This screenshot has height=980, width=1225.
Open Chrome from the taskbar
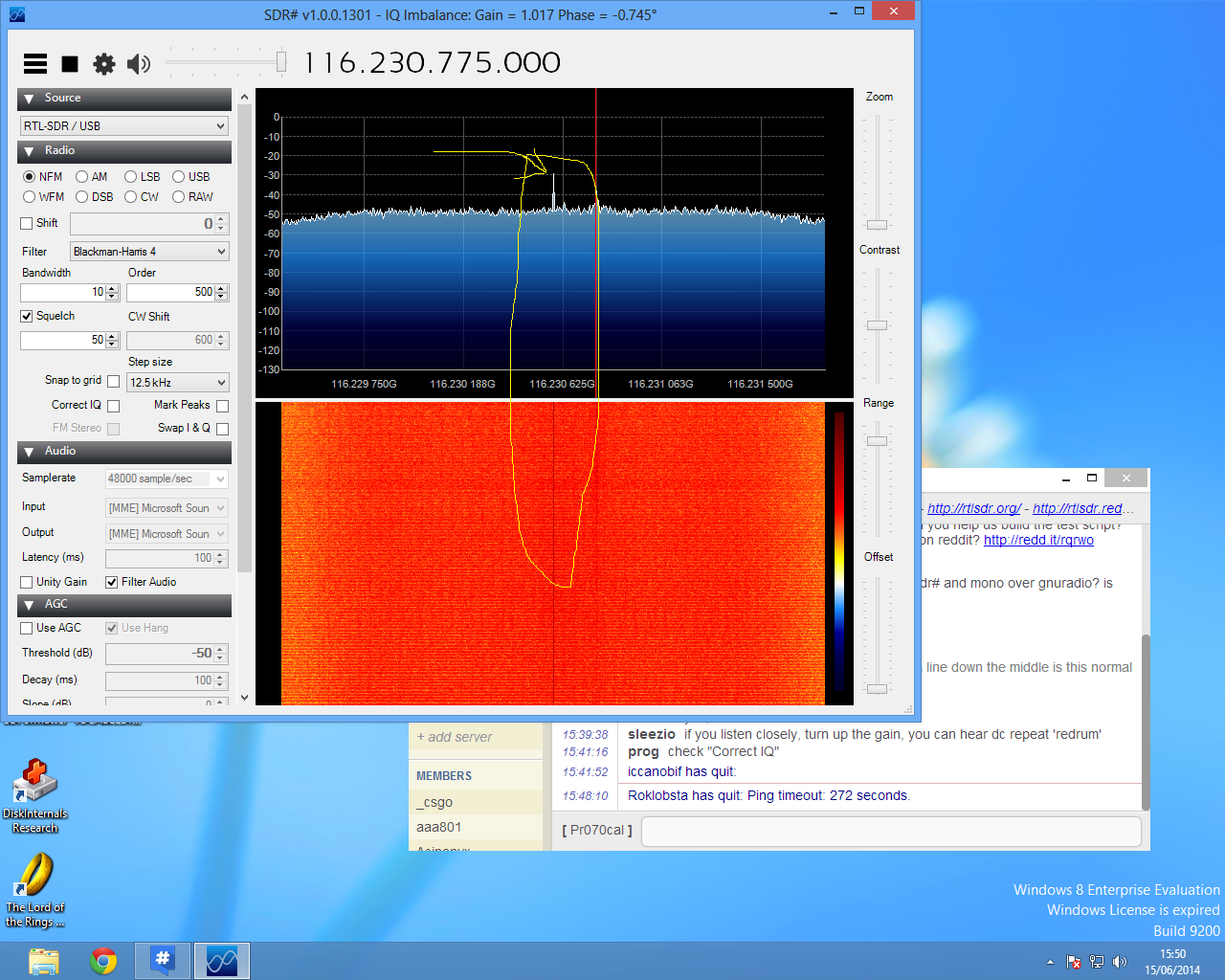103,960
